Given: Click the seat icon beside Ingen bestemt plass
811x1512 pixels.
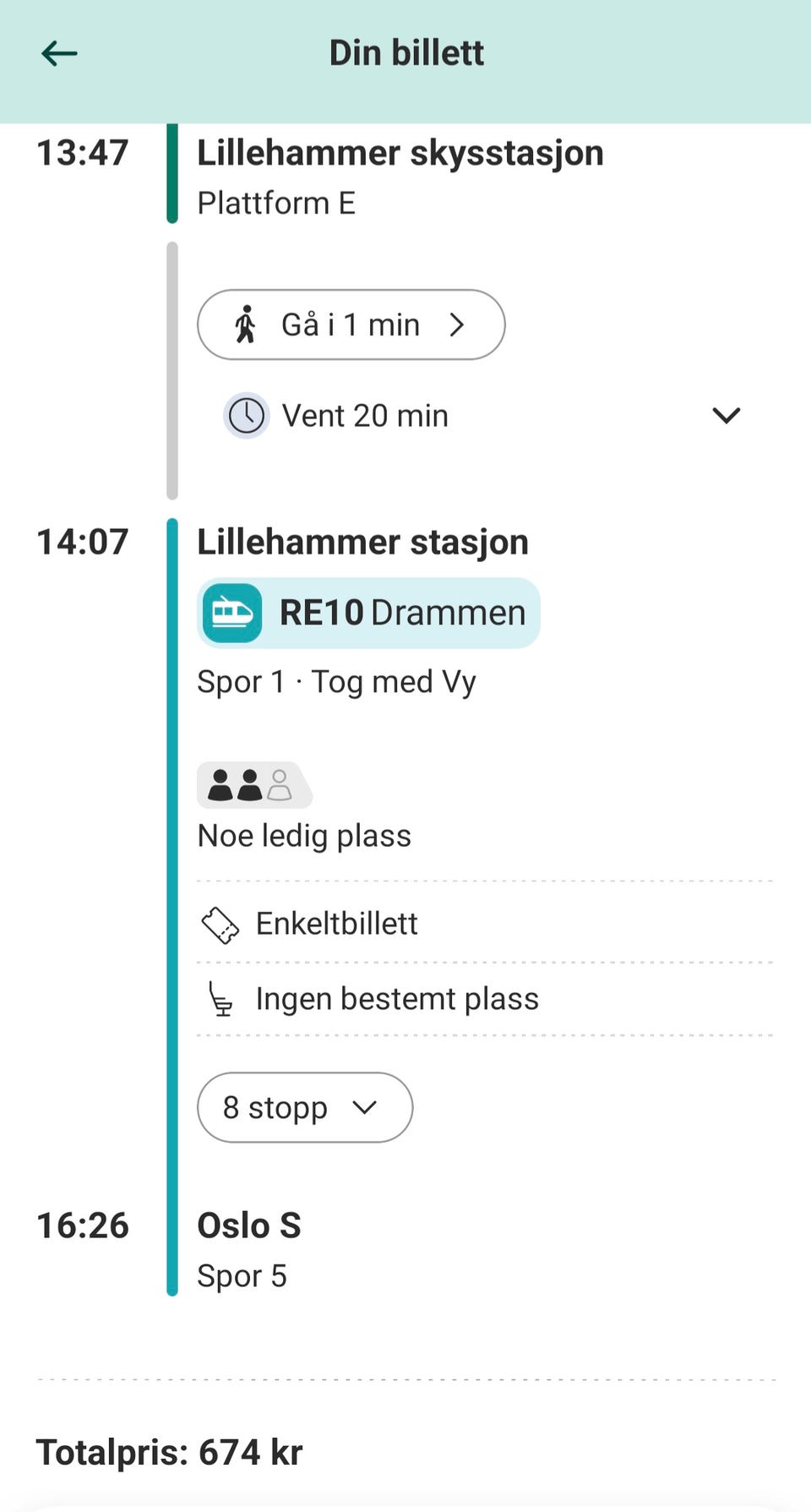Looking at the screenshot, I should click(220, 999).
